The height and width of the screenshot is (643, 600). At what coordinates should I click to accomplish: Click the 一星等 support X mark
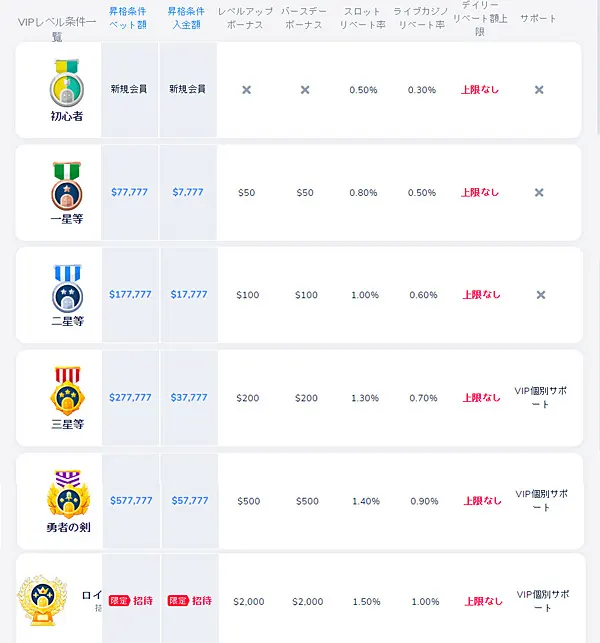[539, 192]
